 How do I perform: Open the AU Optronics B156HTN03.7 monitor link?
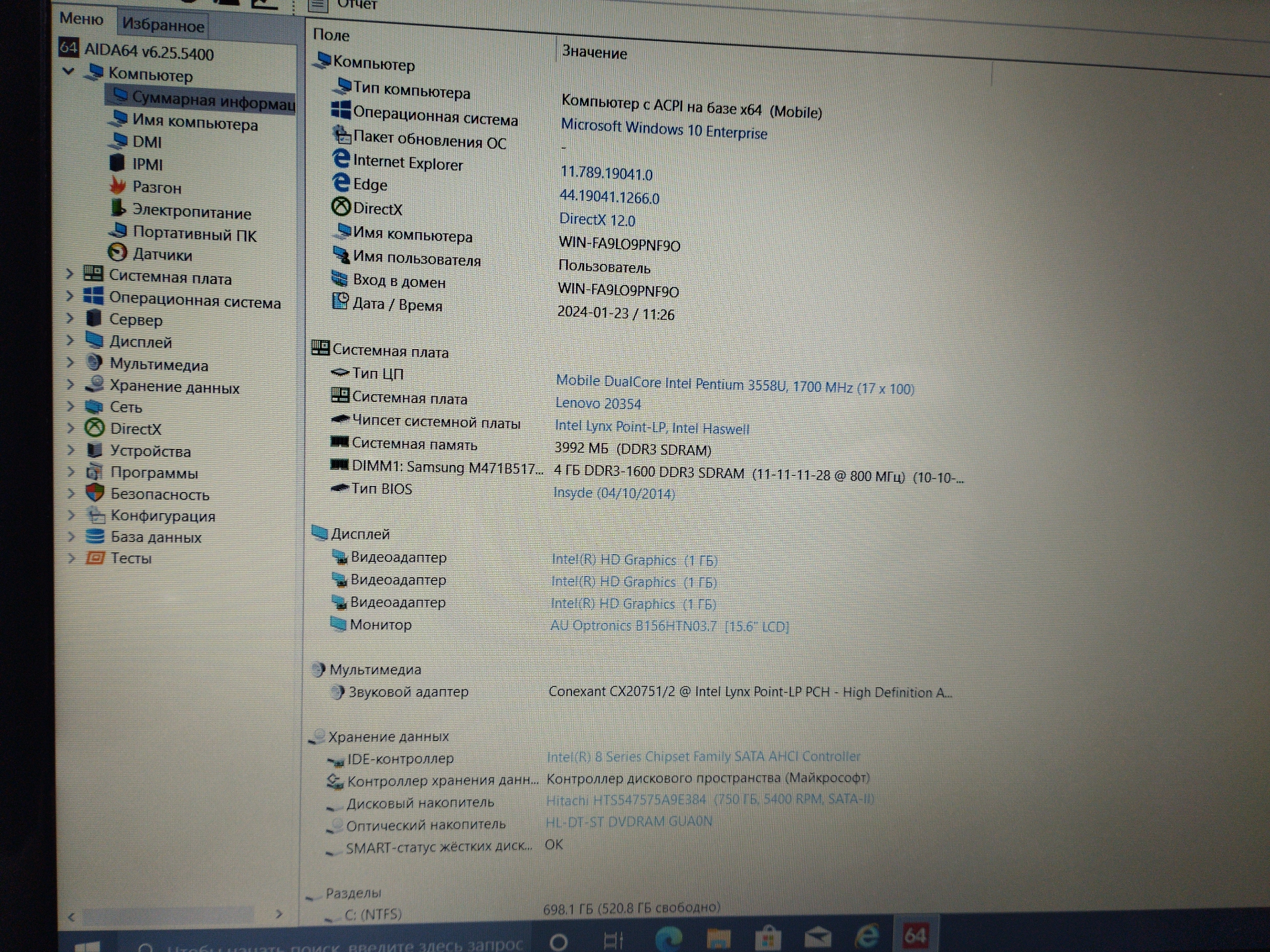pyautogui.click(x=669, y=625)
